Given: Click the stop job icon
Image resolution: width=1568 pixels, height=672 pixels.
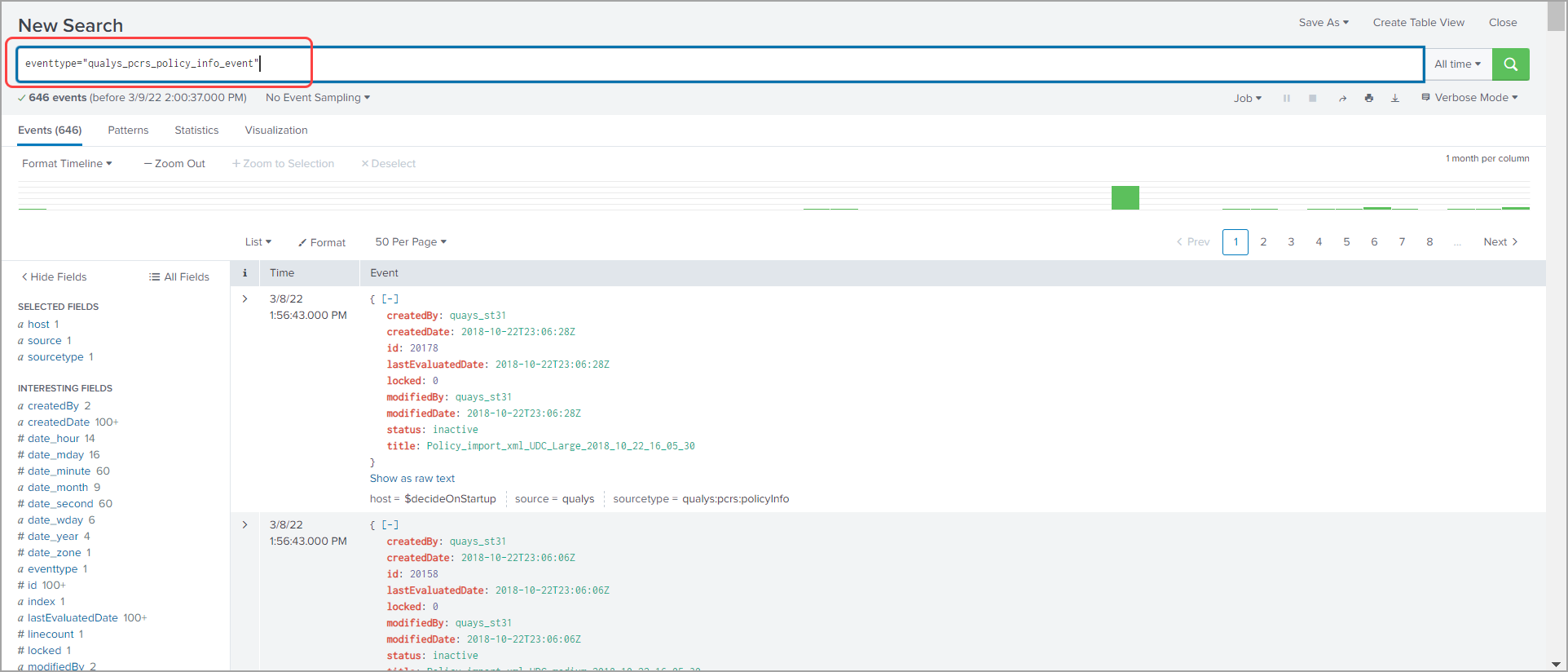Looking at the screenshot, I should pos(1312,98).
